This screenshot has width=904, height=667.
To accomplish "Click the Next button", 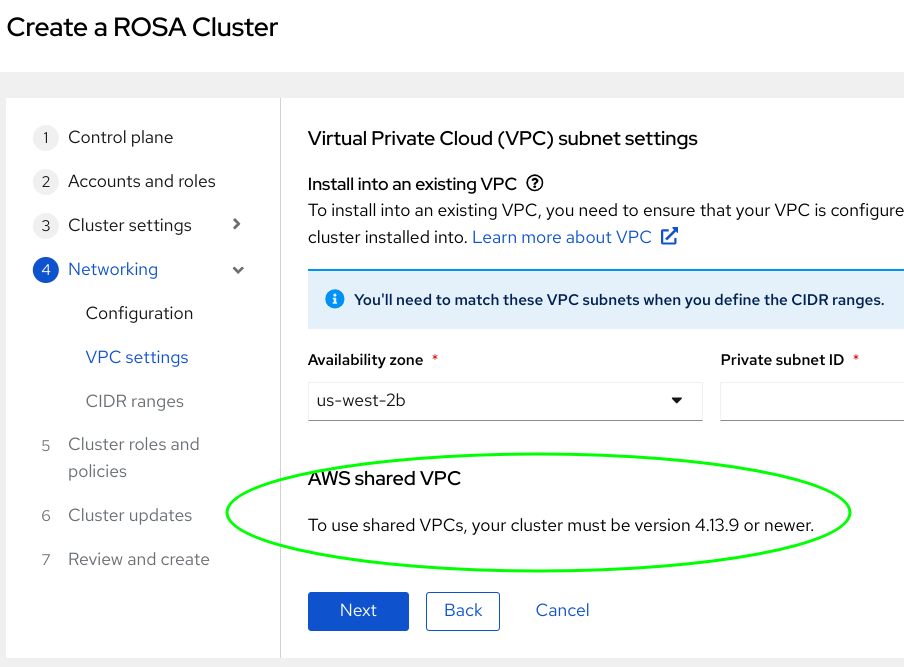I will coord(358,611).
